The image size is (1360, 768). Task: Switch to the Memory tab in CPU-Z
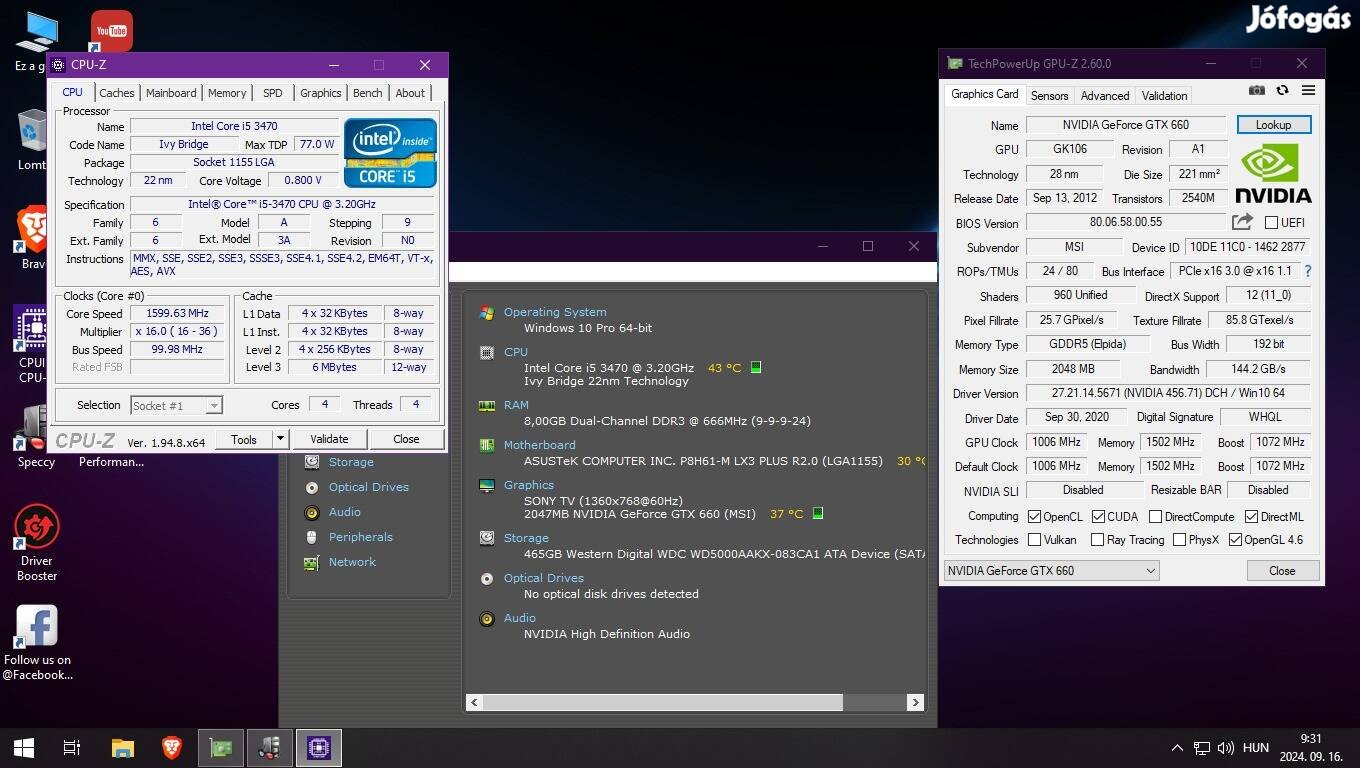click(227, 93)
